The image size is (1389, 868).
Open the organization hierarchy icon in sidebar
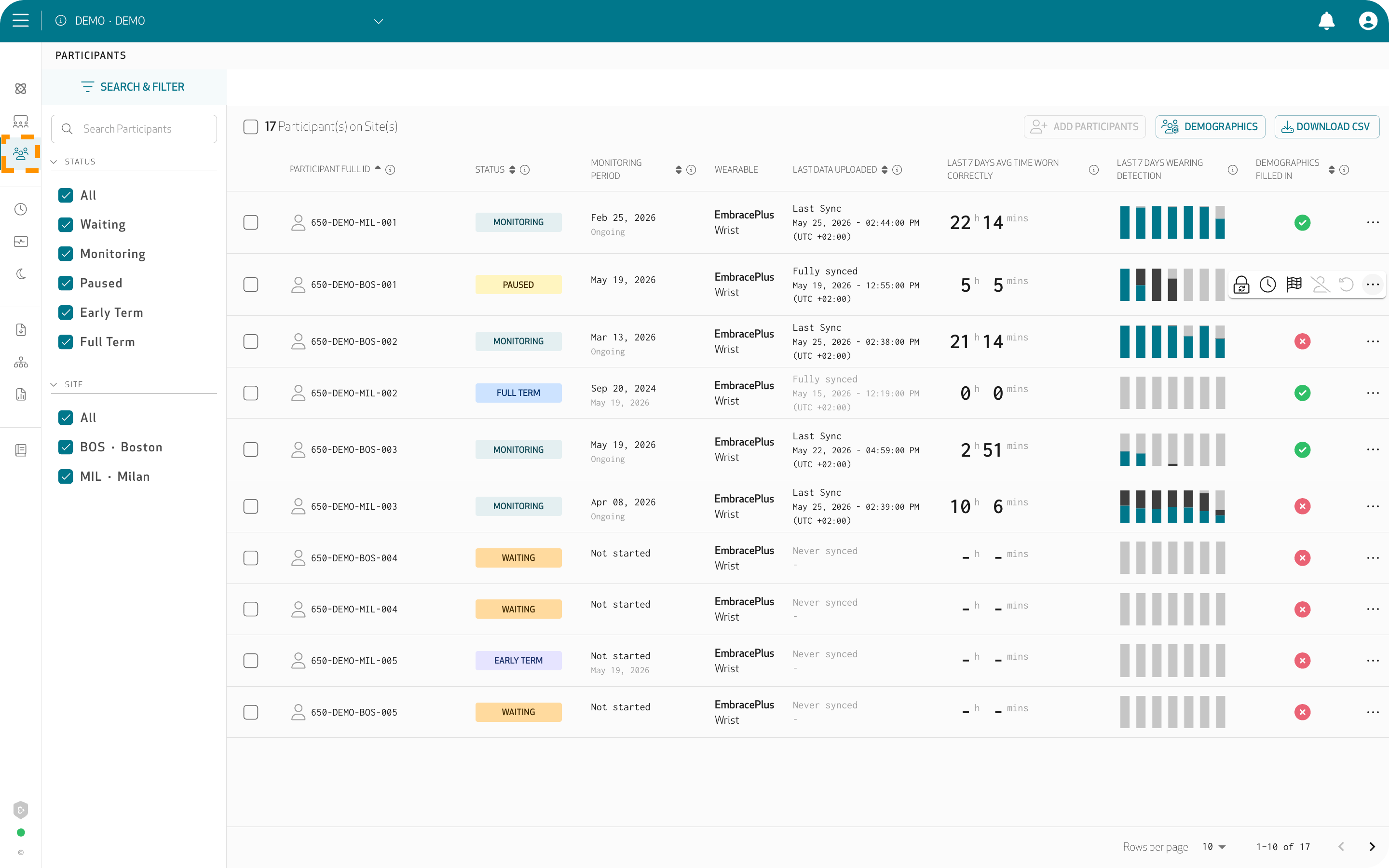pyautogui.click(x=21, y=362)
